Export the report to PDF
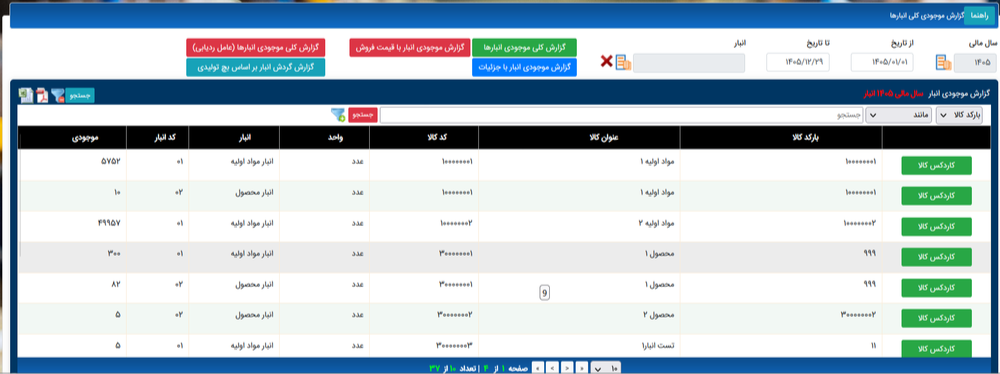The image size is (1000, 374). (x=42, y=96)
